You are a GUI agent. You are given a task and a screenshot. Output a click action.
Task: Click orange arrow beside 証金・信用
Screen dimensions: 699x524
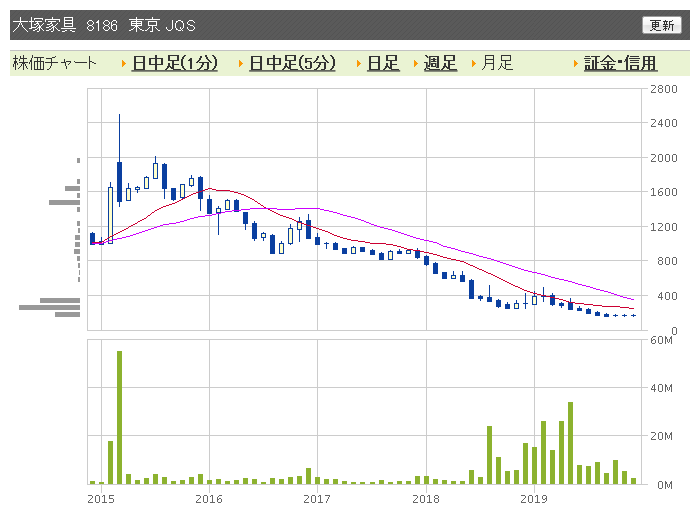576,63
